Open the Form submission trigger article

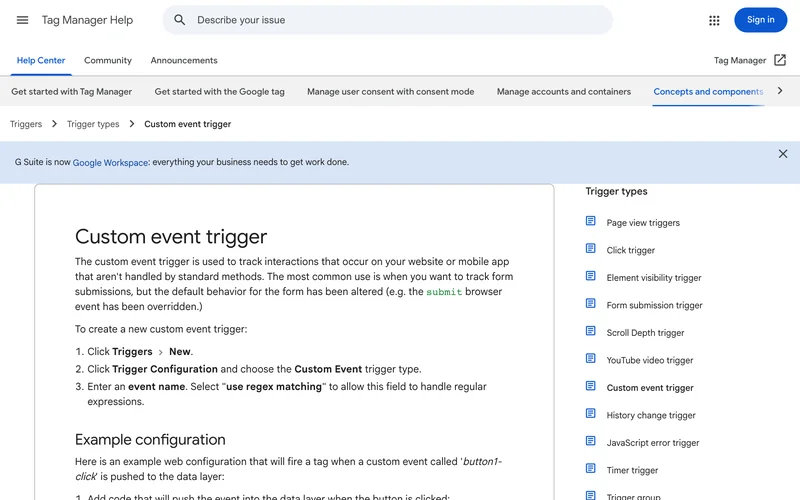[654, 306]
